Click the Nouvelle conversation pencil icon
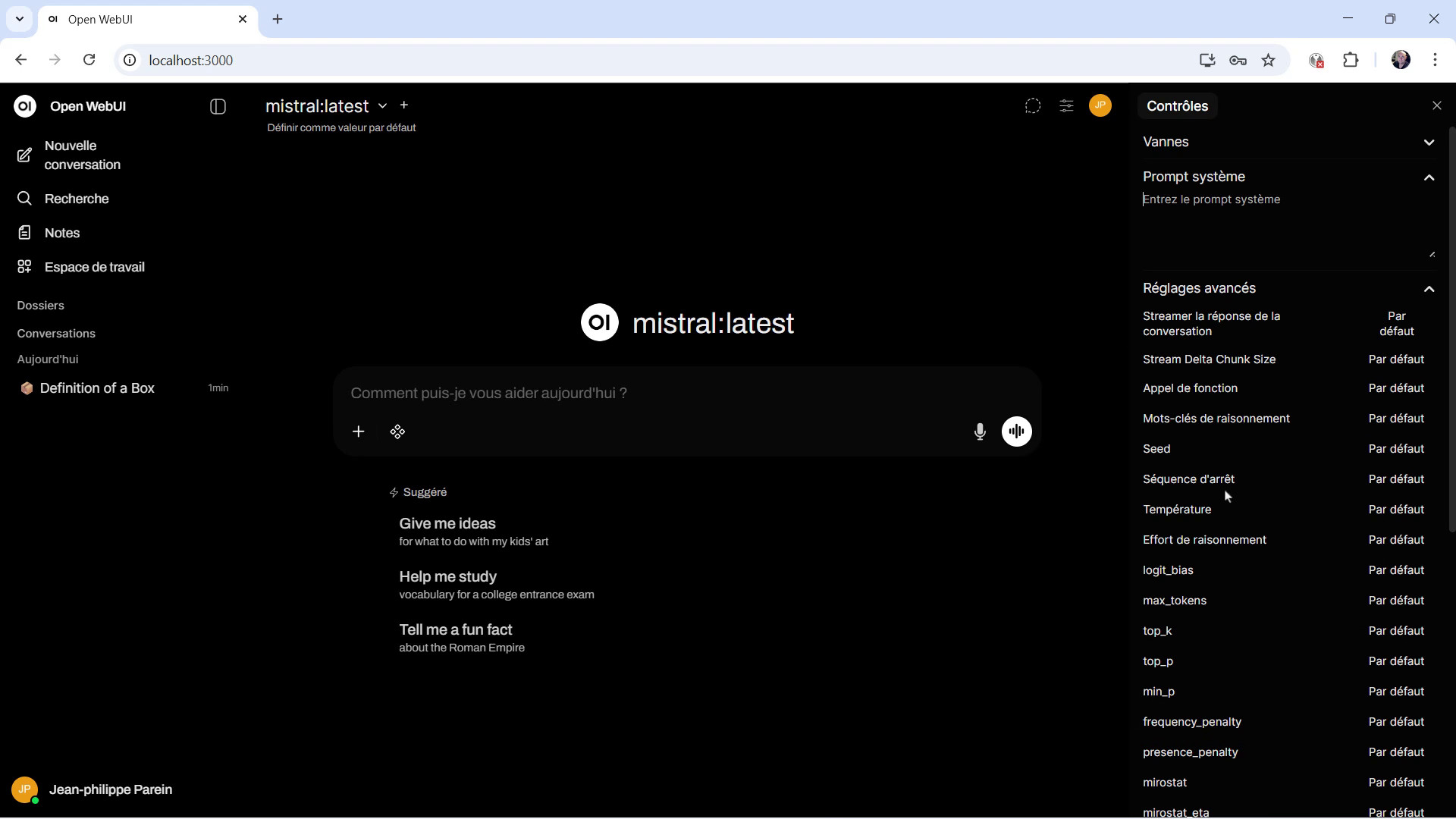Image resolution: width=1456 pixels, height=819 pixels. [24, 155]
